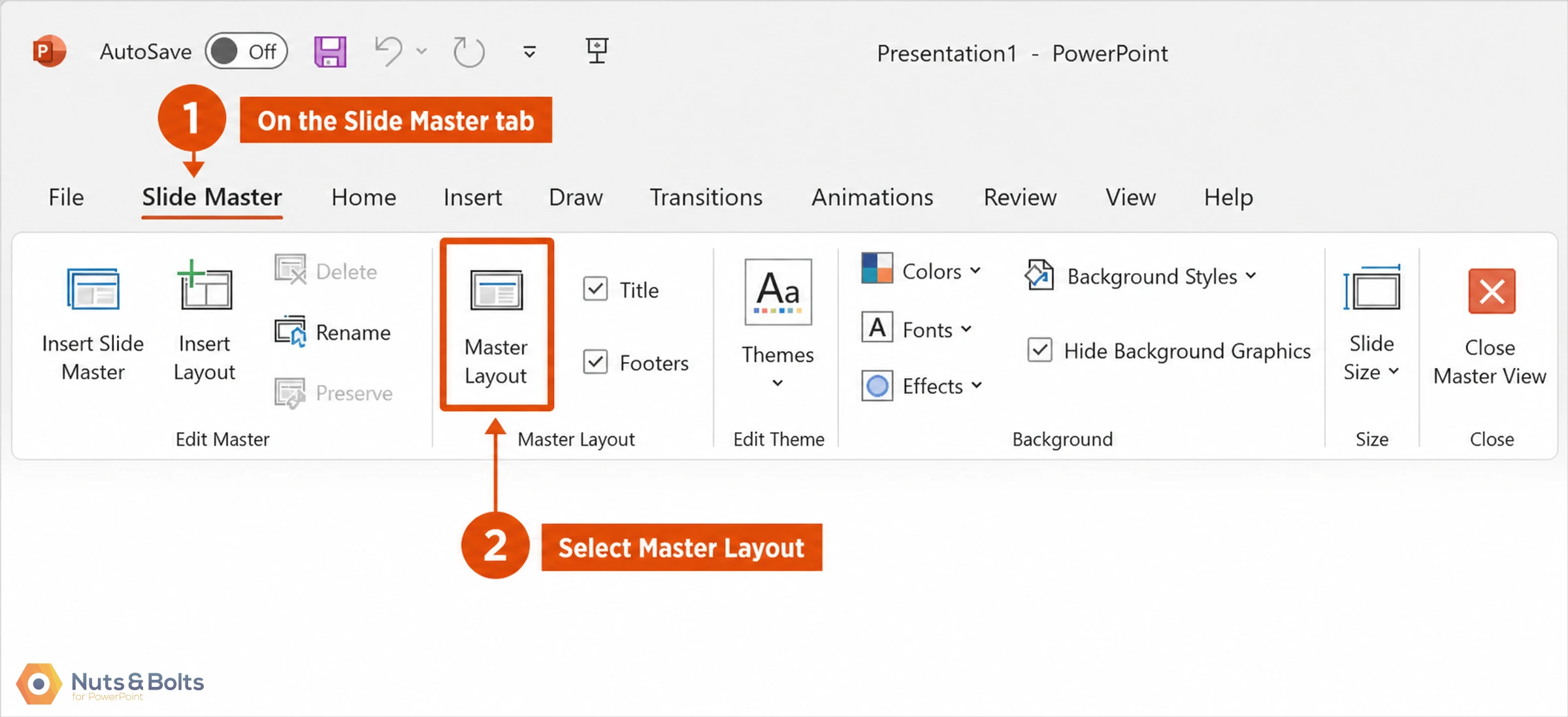Screen dimensions: 1568x717
Task: Click the Slide Size icon
Action: (x=1371, y=288)
